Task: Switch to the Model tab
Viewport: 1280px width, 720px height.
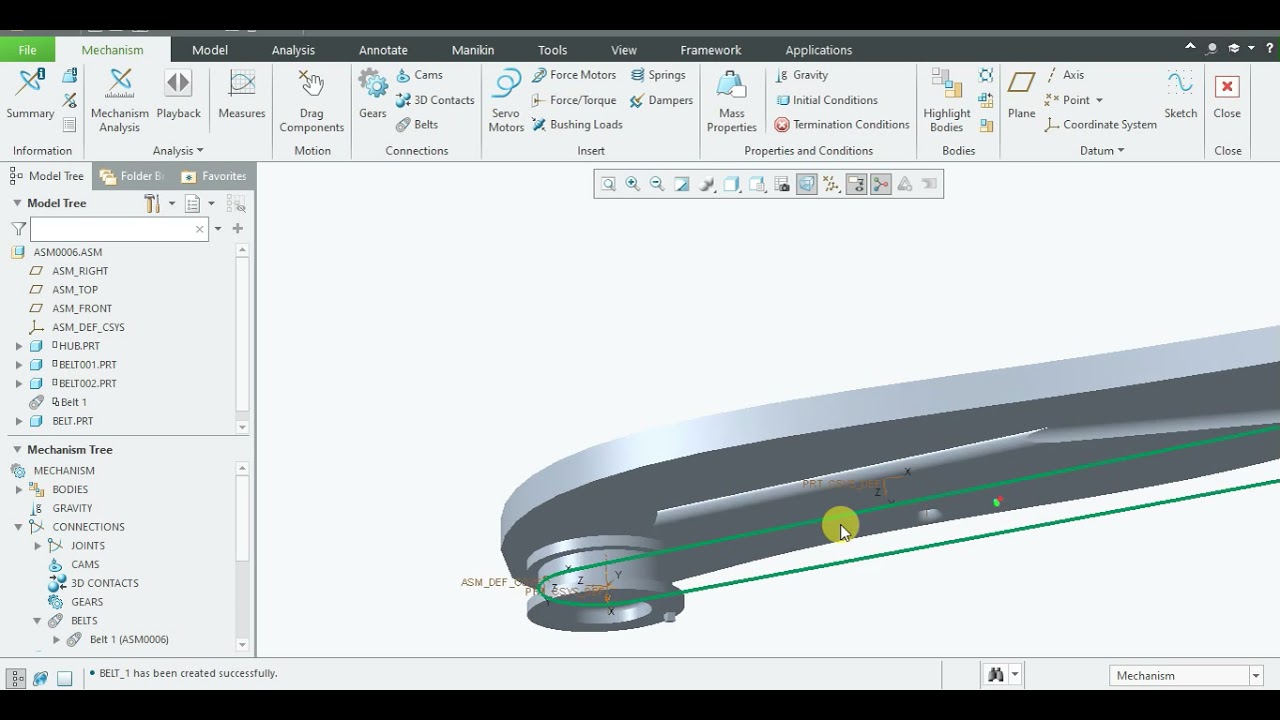Action: pos(210,50)
